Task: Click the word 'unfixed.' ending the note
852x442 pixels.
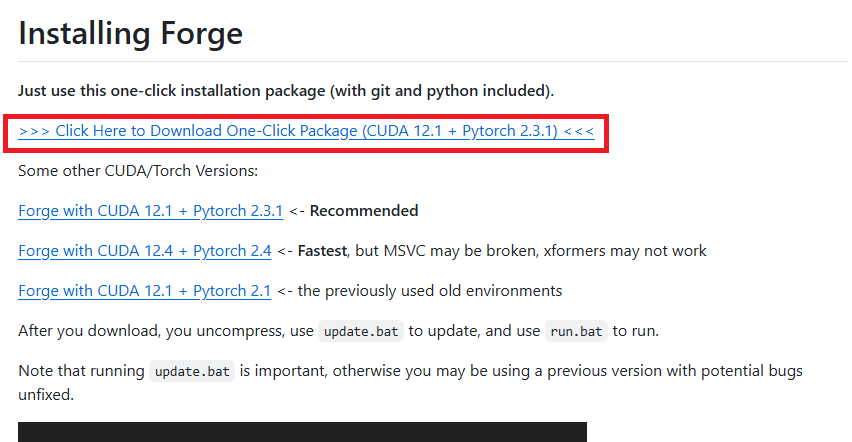Action: [46, 395]
